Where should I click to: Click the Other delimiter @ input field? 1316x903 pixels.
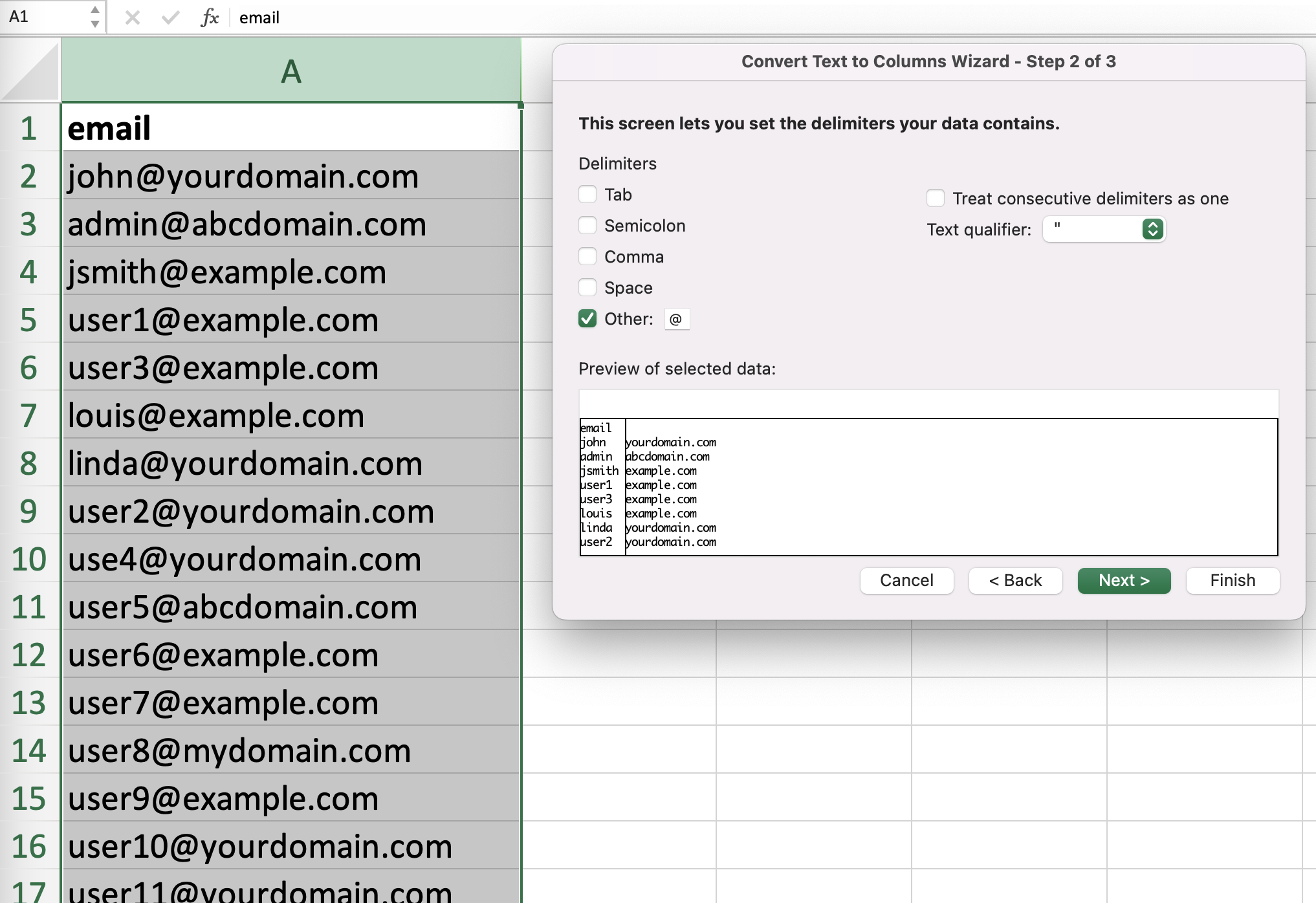click(677, 319)
